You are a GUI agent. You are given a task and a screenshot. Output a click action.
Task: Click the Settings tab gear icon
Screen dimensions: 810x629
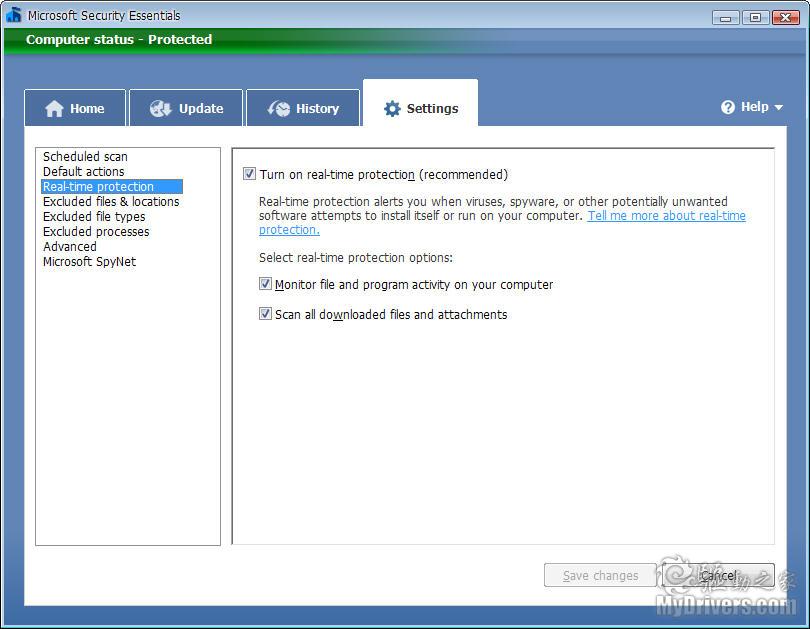click(x=392, y=108)
